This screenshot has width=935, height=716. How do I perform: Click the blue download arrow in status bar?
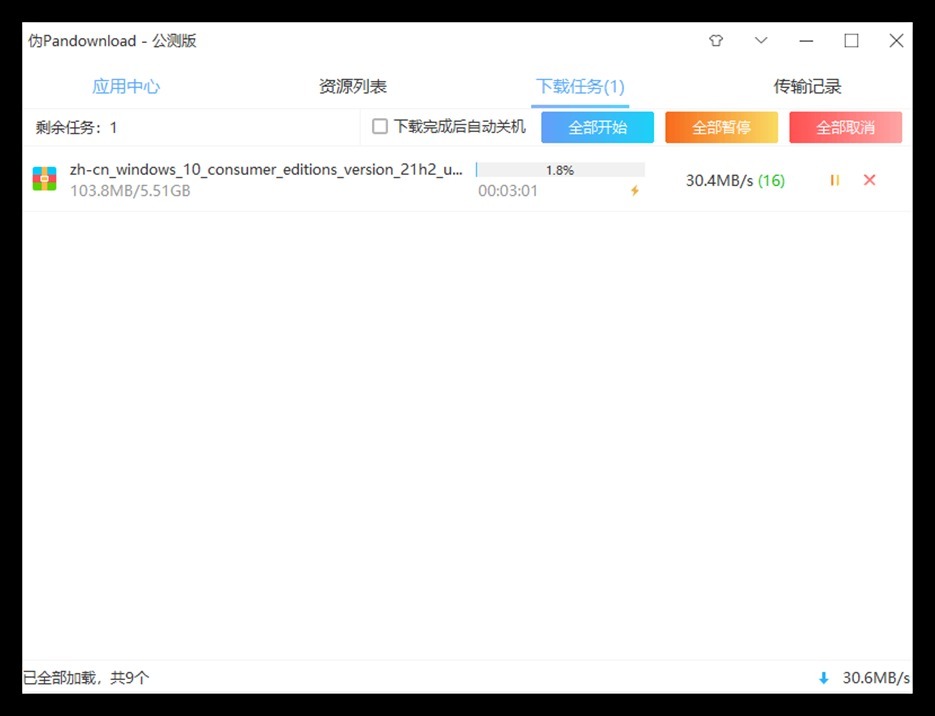[x=824, y=678]
